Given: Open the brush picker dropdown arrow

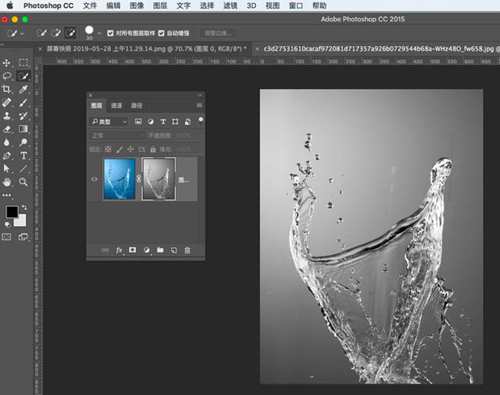Looking at the screenshot, I should 99,33.
